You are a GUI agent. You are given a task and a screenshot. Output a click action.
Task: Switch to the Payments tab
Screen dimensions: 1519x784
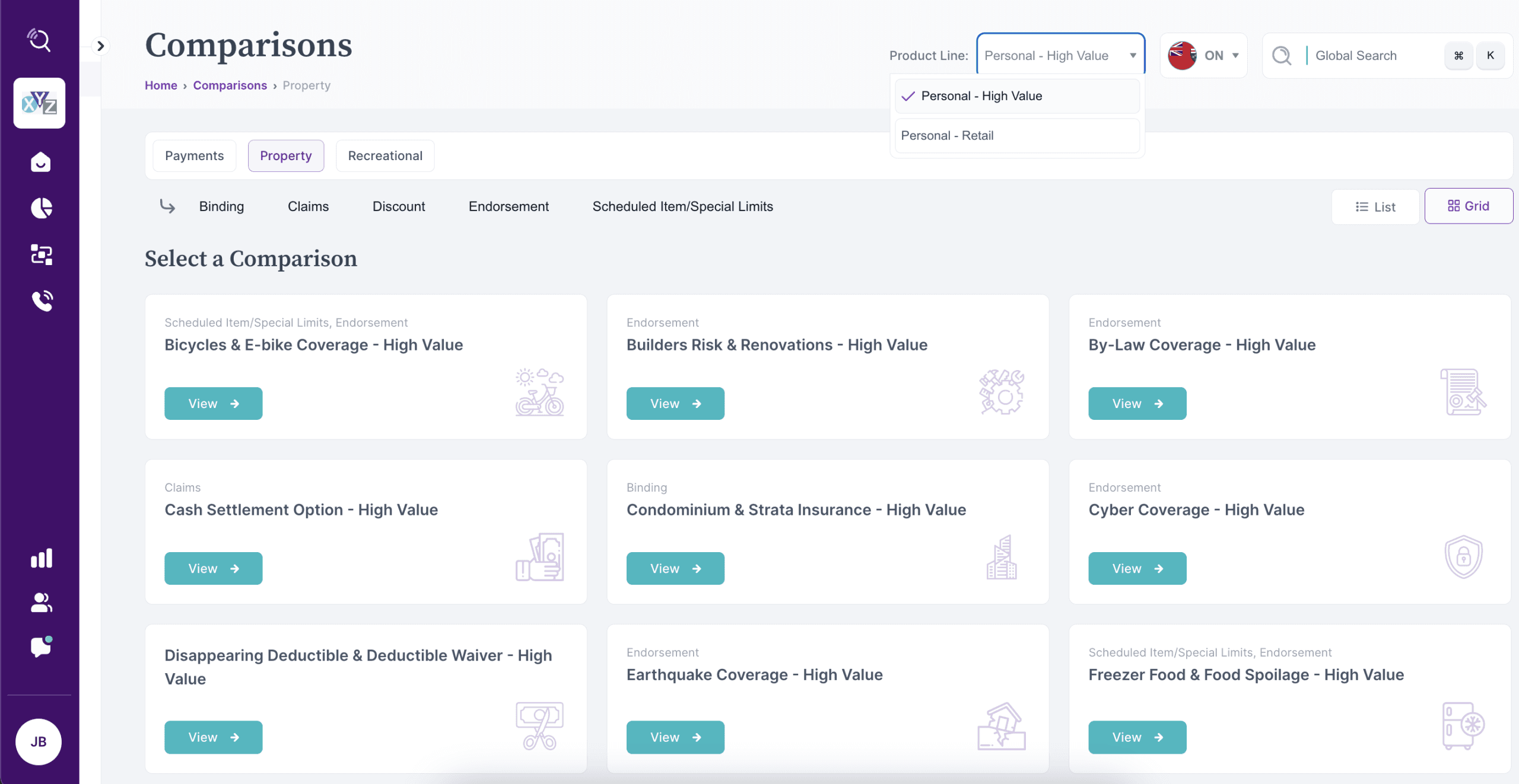click(194, 156)
